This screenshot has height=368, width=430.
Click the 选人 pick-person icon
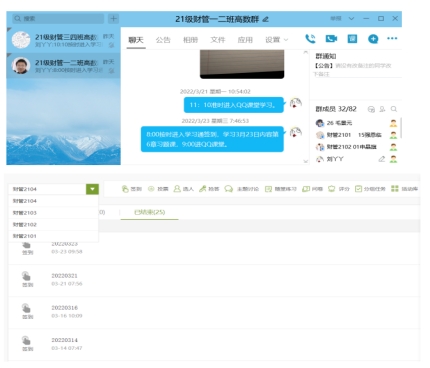177,189
